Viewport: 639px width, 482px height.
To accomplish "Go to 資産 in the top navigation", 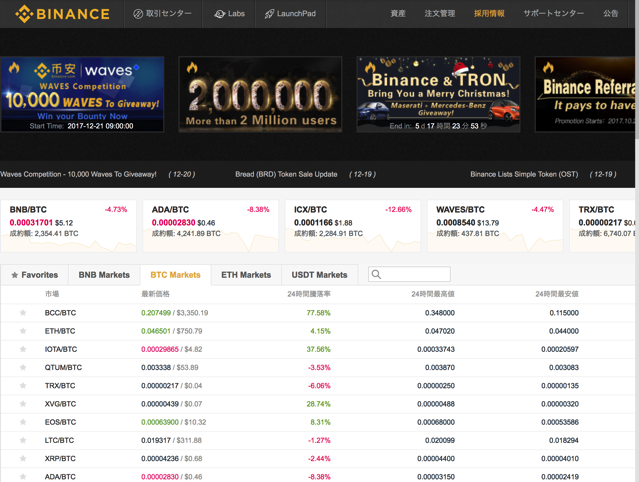I will click(x=398, y=14).
